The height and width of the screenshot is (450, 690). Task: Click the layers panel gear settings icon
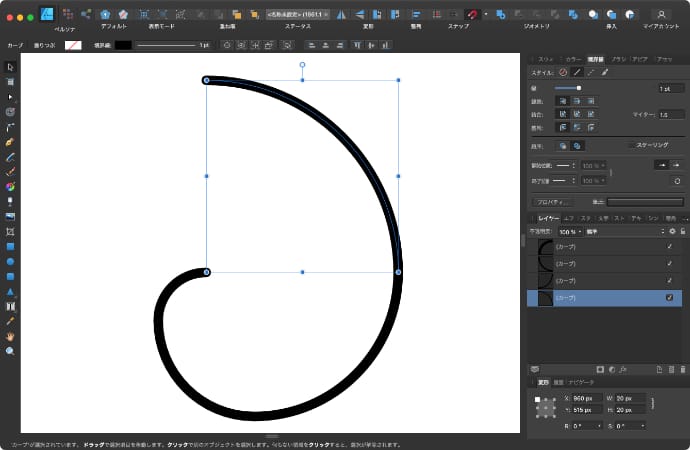coord(672,231)
